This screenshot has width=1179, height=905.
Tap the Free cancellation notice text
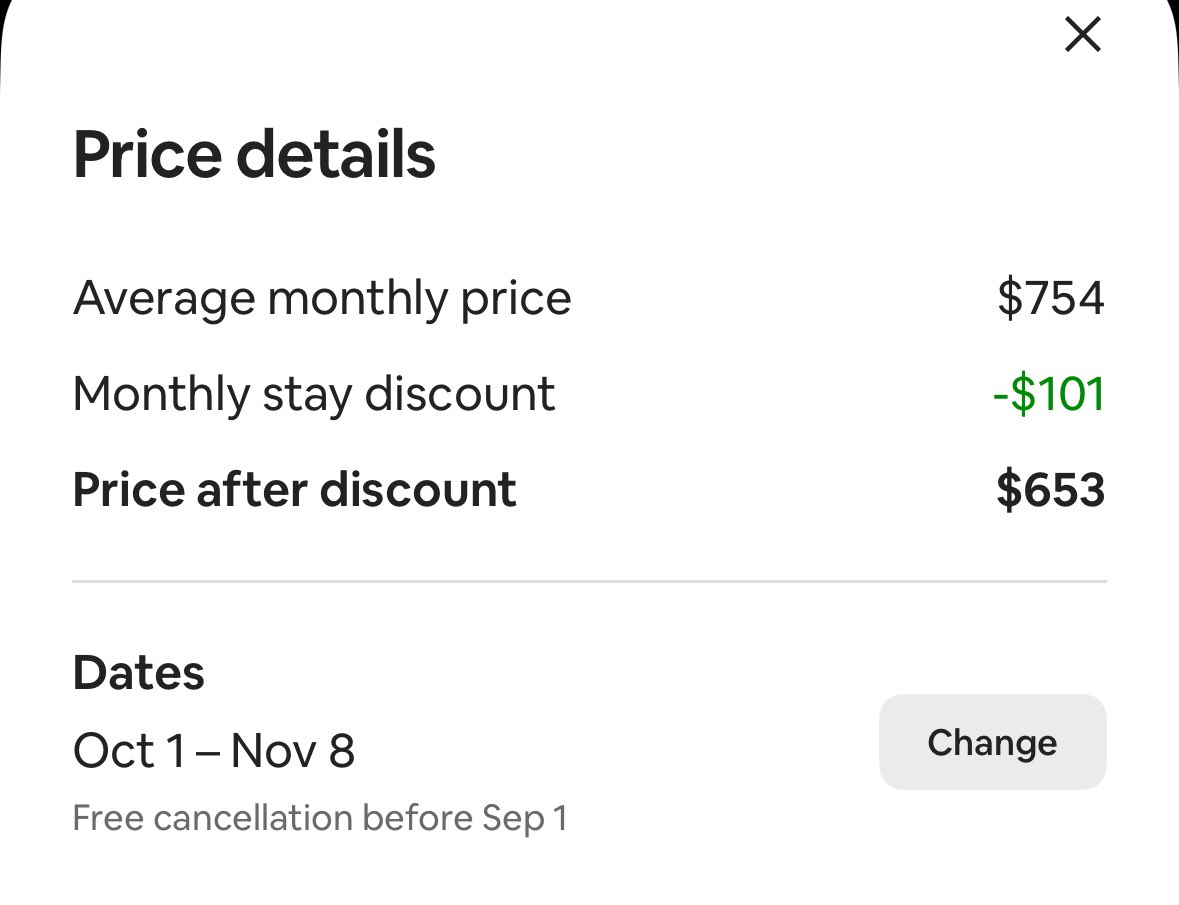(x=320, y=818)
